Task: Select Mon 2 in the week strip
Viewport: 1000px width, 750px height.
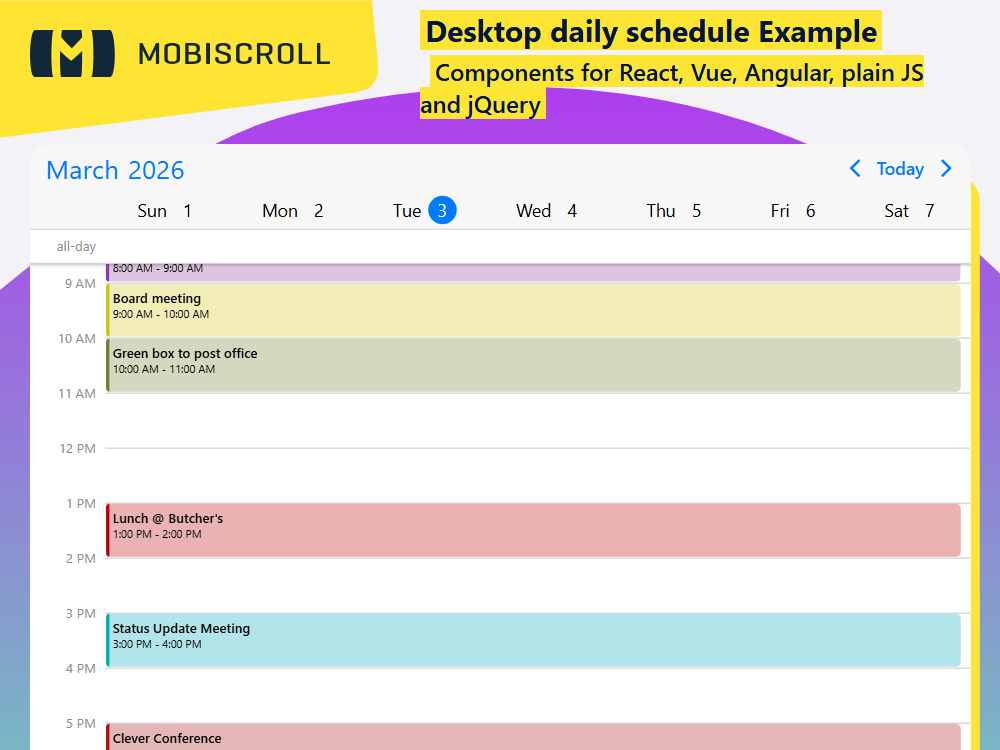Action: 292,211
